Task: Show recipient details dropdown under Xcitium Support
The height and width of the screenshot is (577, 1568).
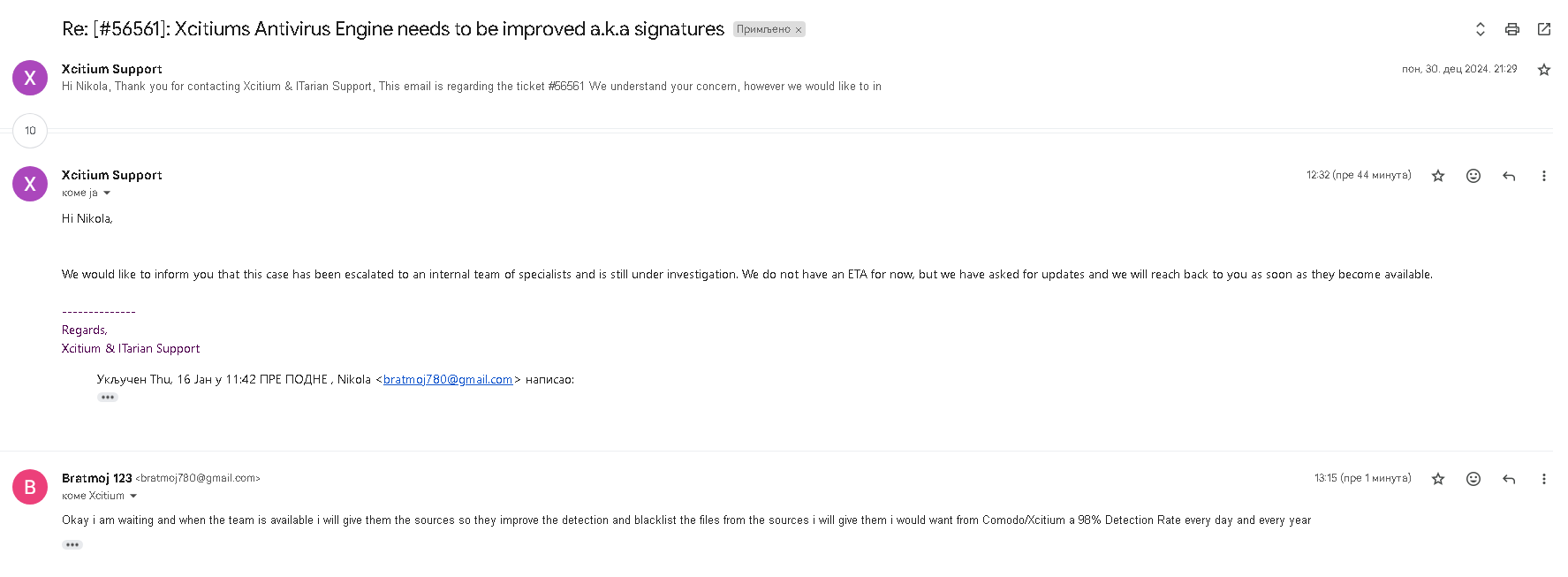Action: (107, 193)
